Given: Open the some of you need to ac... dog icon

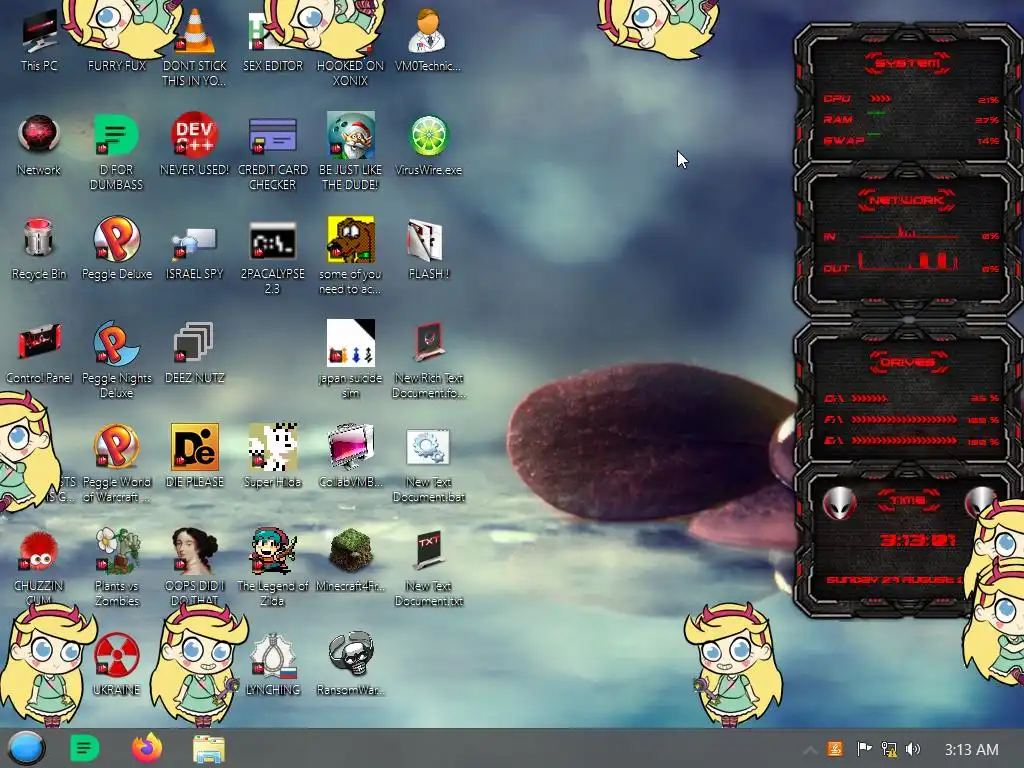Looking at the screenshot, I should click(x=350, y=256).
